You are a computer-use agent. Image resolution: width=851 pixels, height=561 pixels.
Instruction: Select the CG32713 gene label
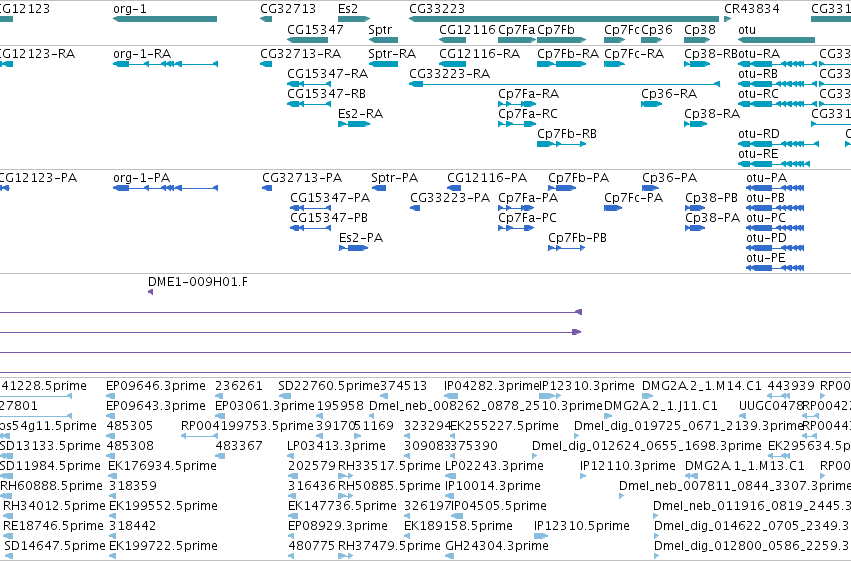coord(288,9)
